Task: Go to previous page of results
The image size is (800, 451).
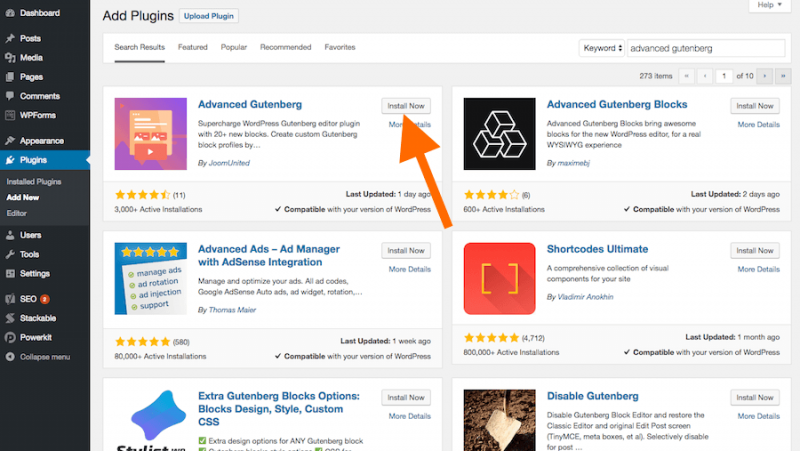Action: [x=705, y=76]
